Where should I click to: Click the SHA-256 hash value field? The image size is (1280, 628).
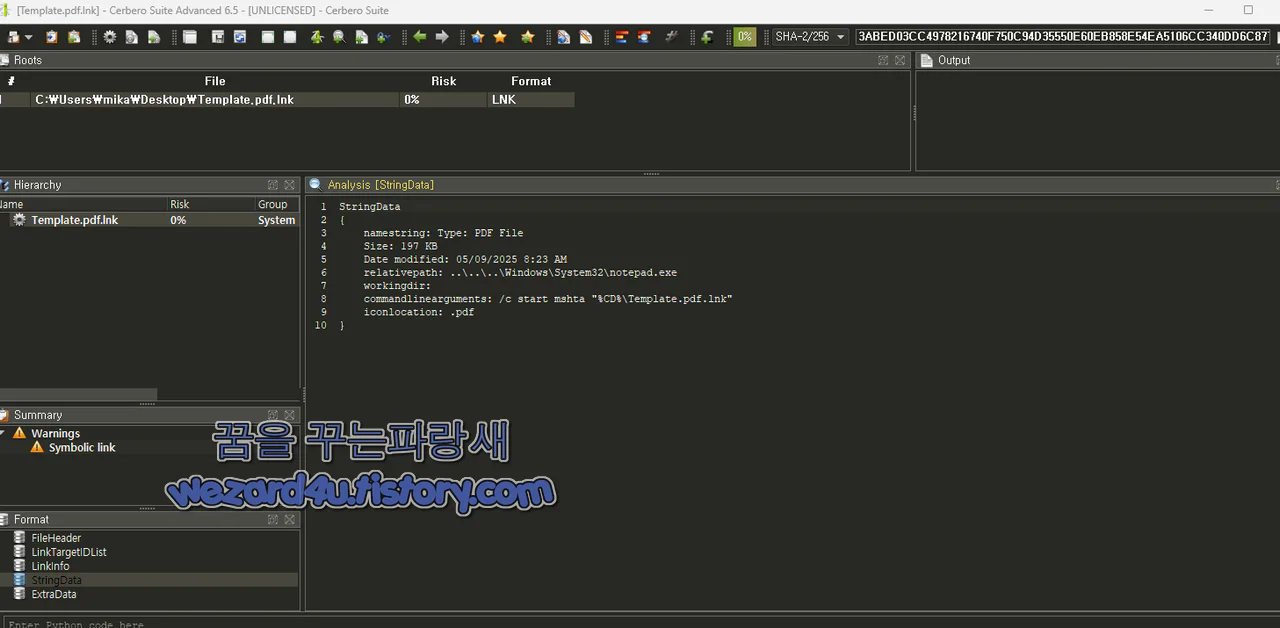(1064, 37)
